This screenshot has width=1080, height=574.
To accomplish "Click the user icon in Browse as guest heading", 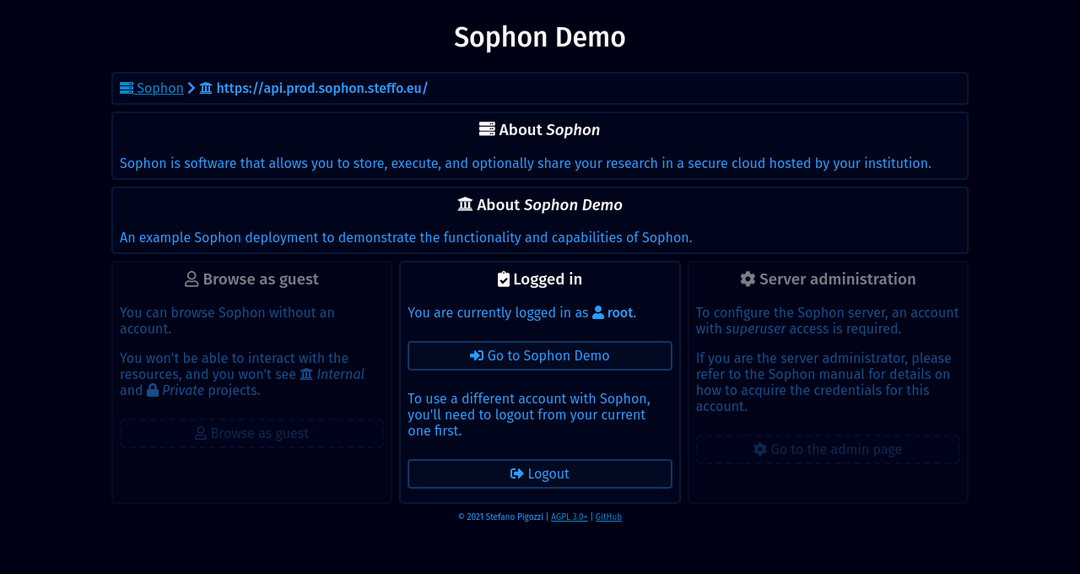I will [192, 279].
